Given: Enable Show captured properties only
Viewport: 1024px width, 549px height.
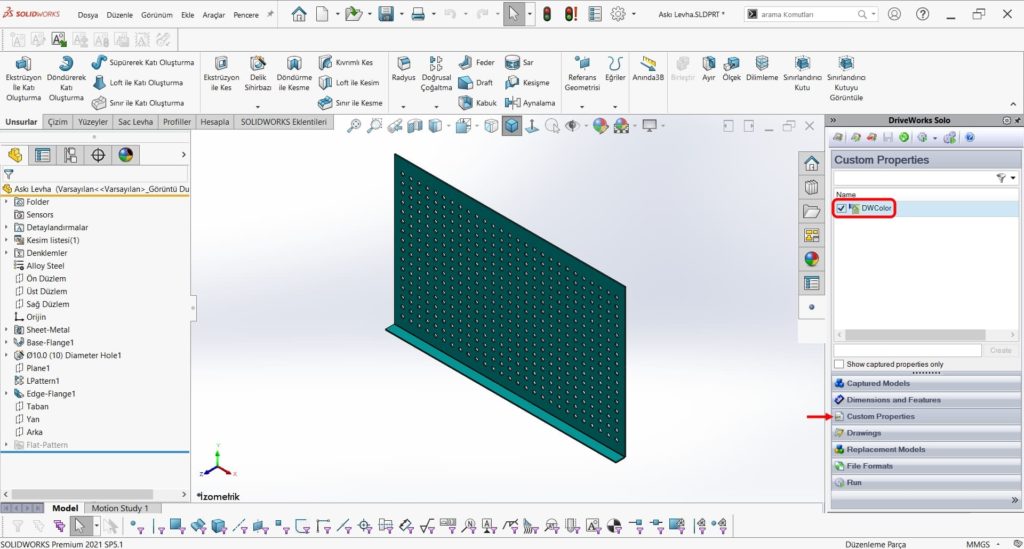Looking at the screenshot, I should [x=839, y=364].
